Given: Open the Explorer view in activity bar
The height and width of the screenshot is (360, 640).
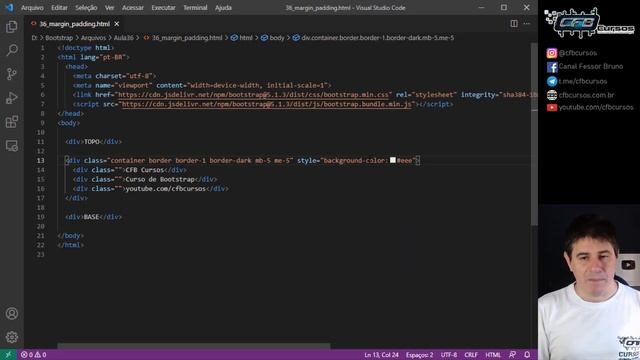Looking at the screenshot, I should (12, 27).
